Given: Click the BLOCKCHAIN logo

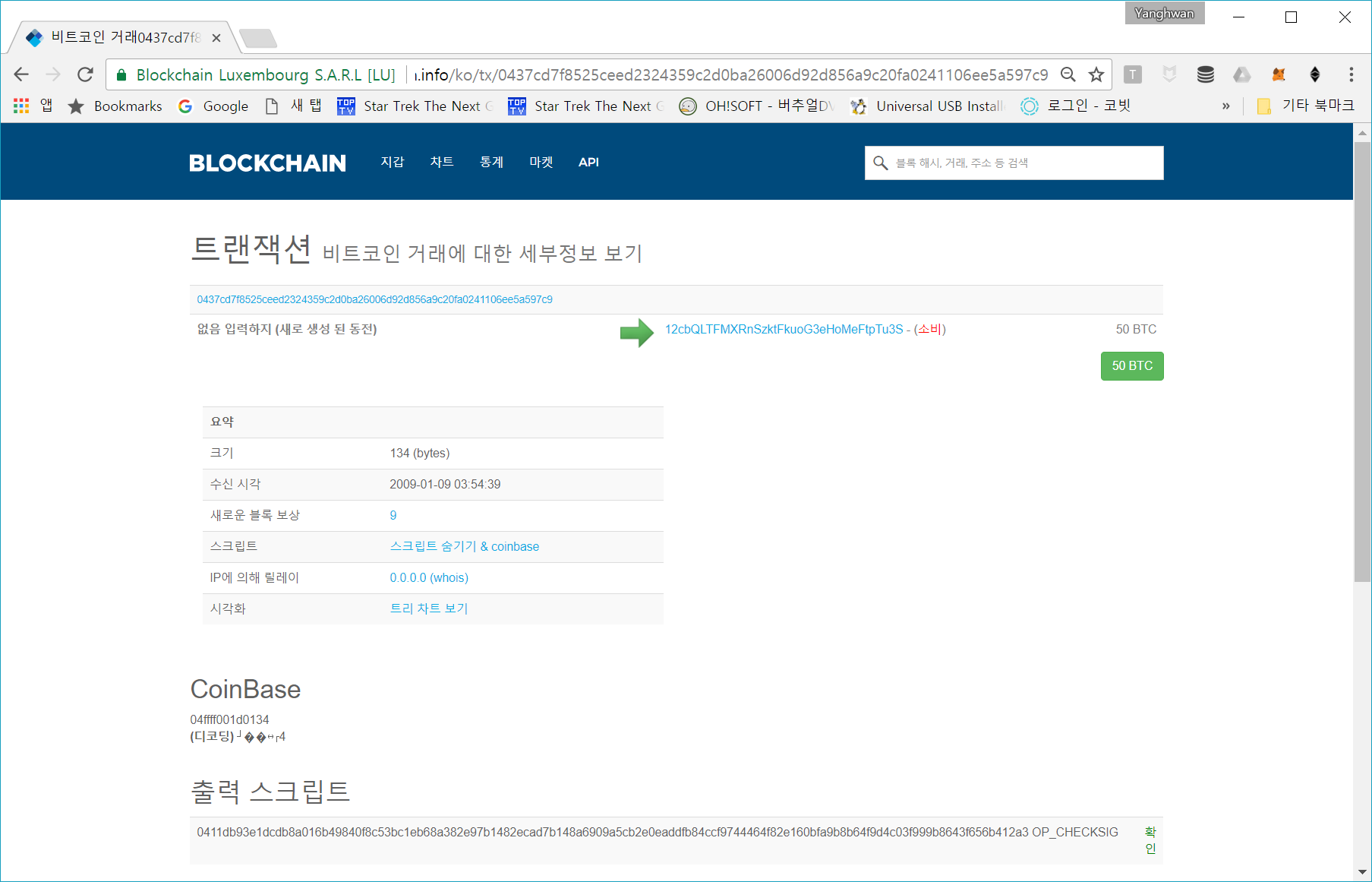Looking at the screenshot, I should click(x=267, y=163).
